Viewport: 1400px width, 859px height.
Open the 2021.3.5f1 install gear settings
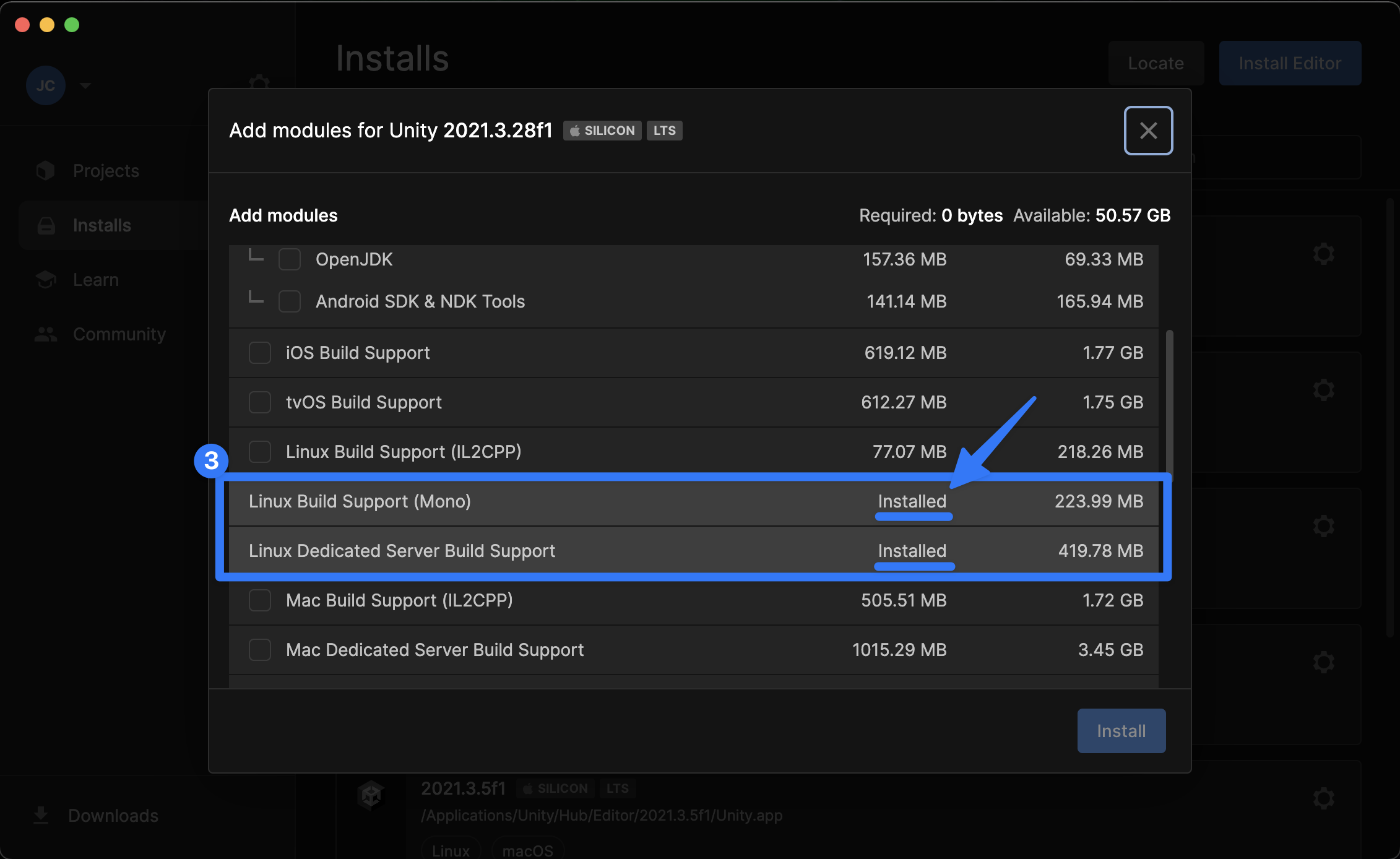coord(1323,798)
